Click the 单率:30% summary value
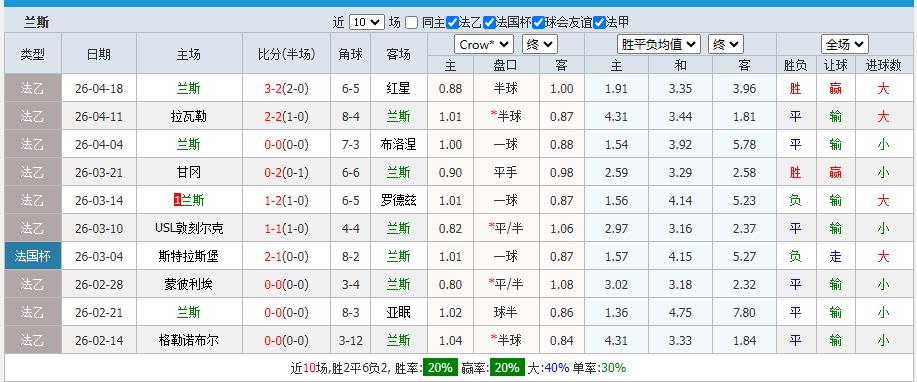This screenshot has width=917, height=382. click(599, 368)
